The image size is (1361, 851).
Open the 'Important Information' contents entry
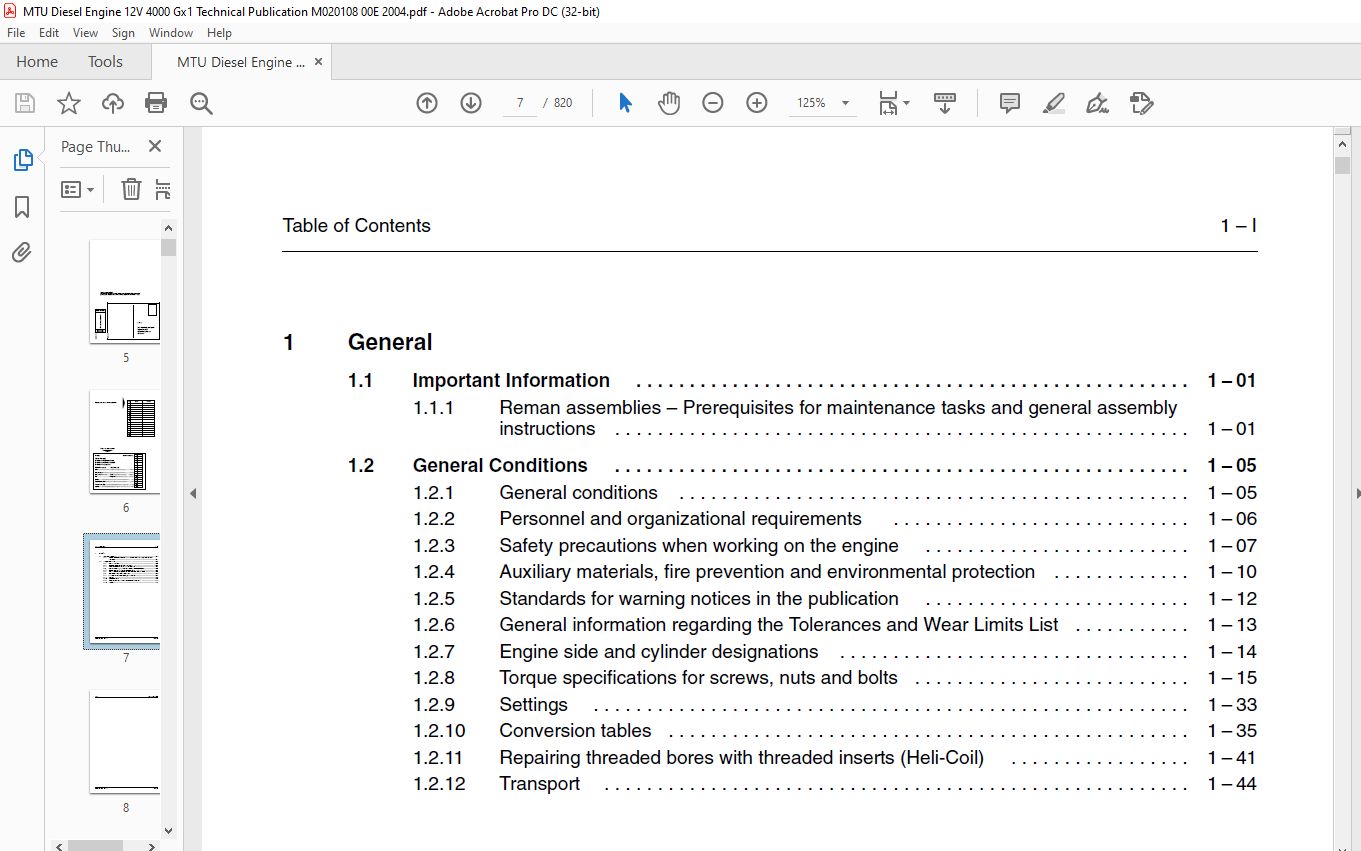(511, 381)
